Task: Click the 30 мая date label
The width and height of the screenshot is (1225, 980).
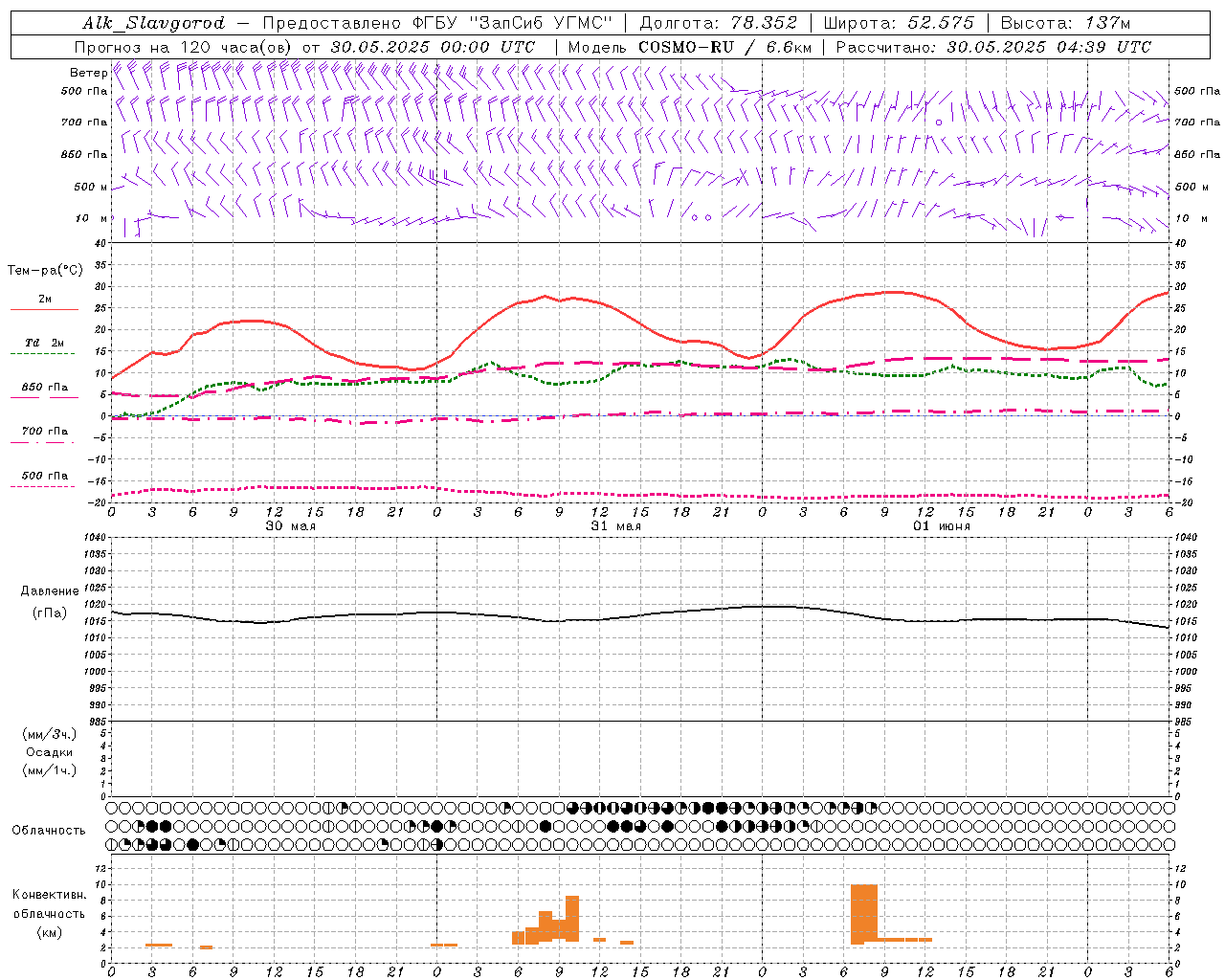Action: 290,526
